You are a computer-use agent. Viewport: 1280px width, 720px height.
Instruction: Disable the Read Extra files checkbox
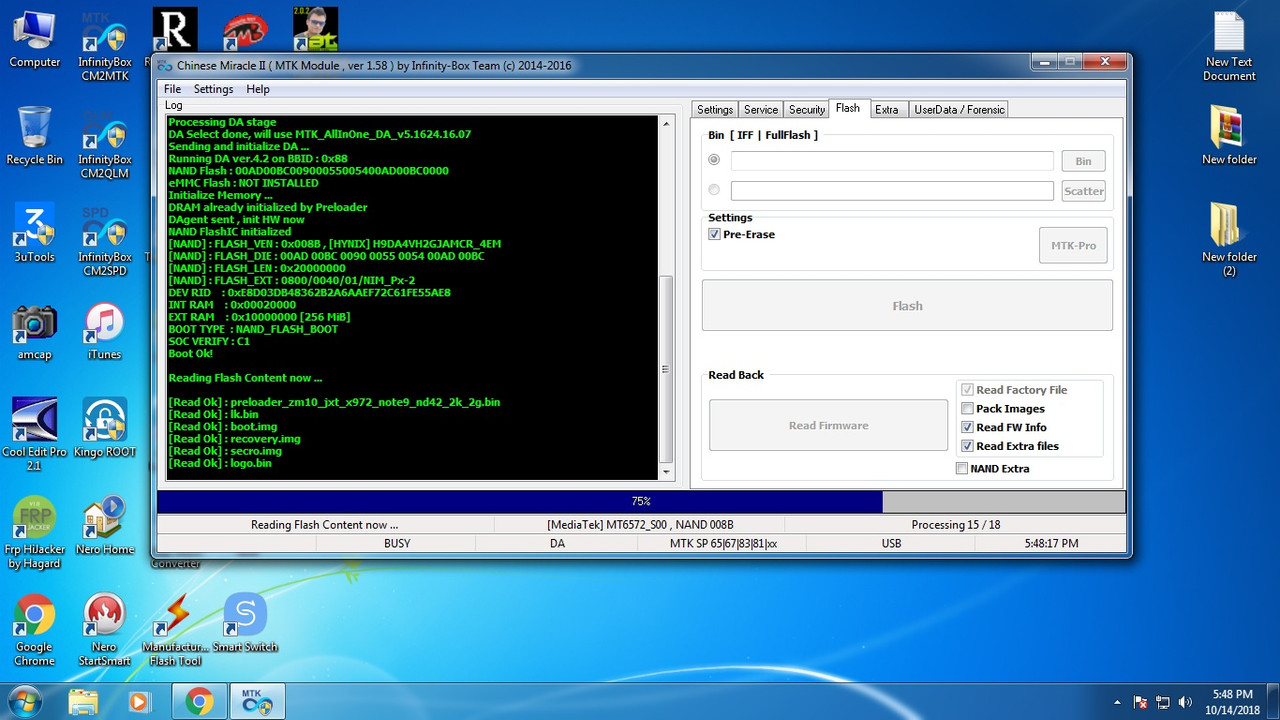coord(967,446)
